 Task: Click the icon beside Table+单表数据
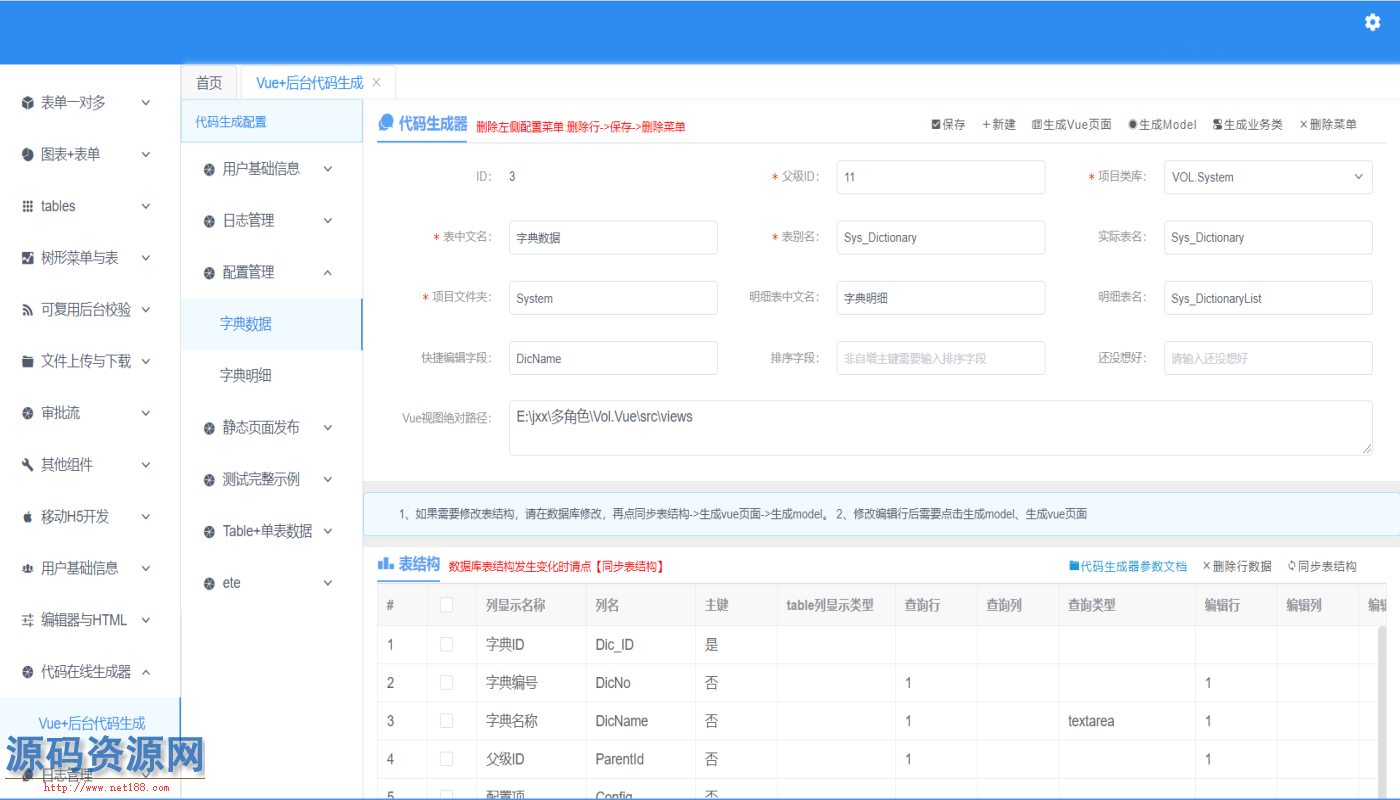click(209, 531)
